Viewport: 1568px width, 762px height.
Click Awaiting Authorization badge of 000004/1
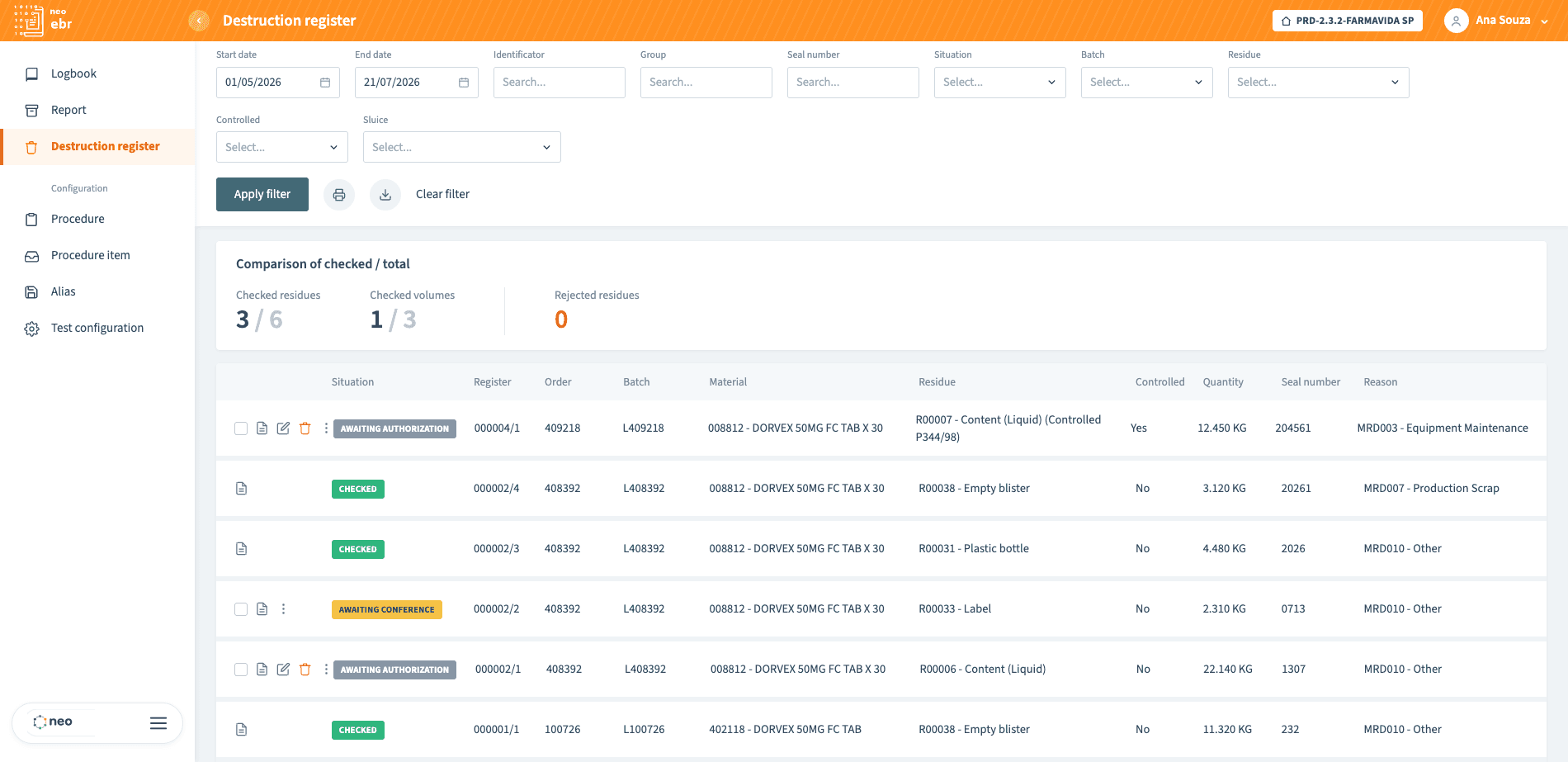click(x=394, y=428)
